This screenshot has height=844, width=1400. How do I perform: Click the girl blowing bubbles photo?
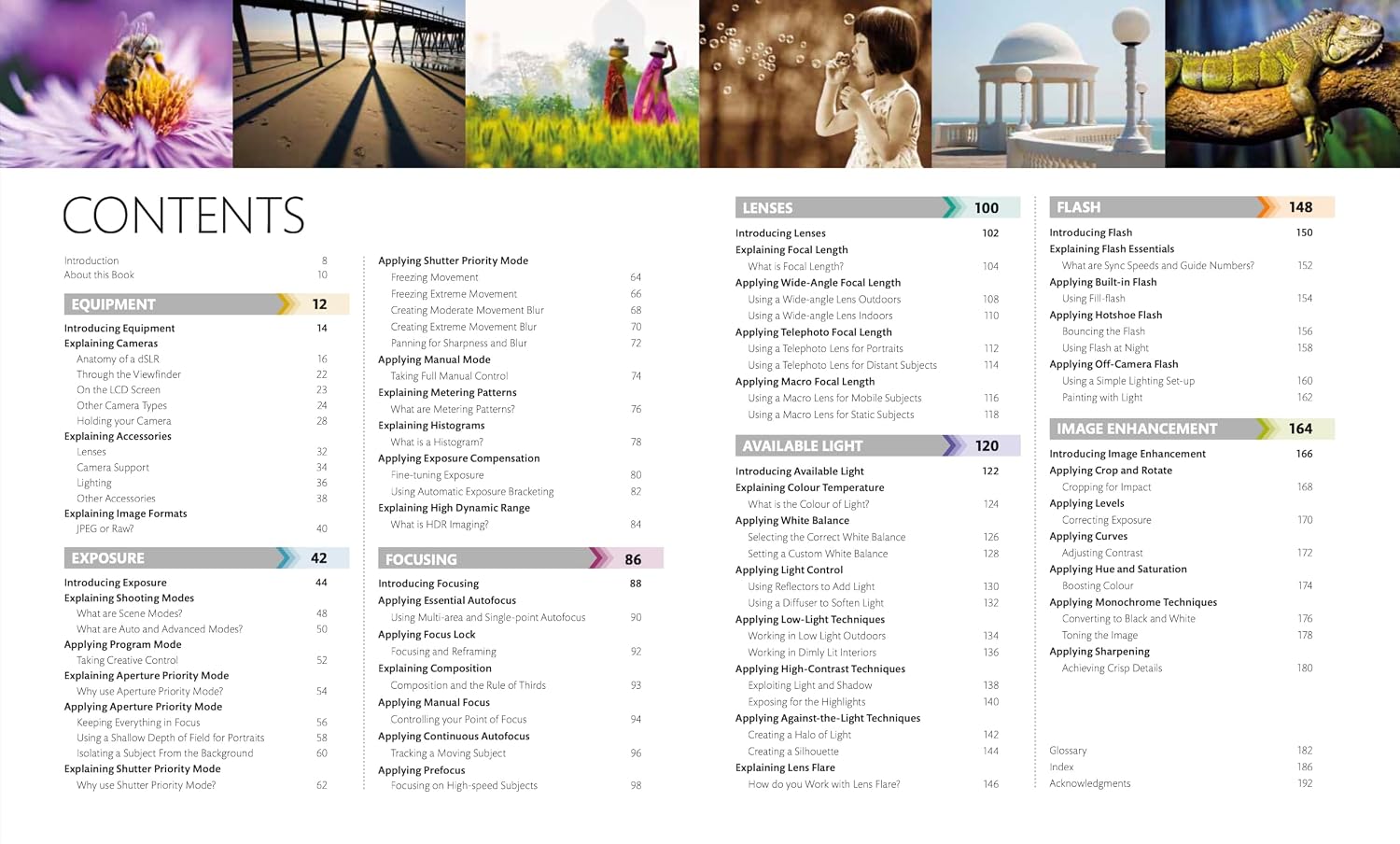click(816, 84)
